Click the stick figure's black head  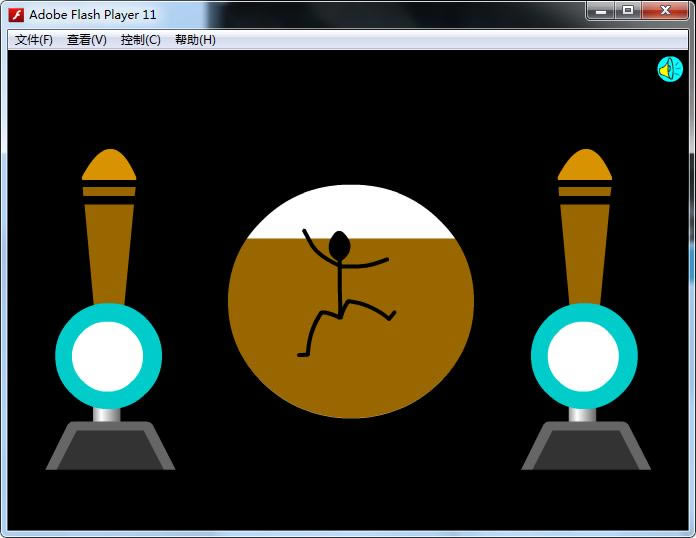pos(340,245)
